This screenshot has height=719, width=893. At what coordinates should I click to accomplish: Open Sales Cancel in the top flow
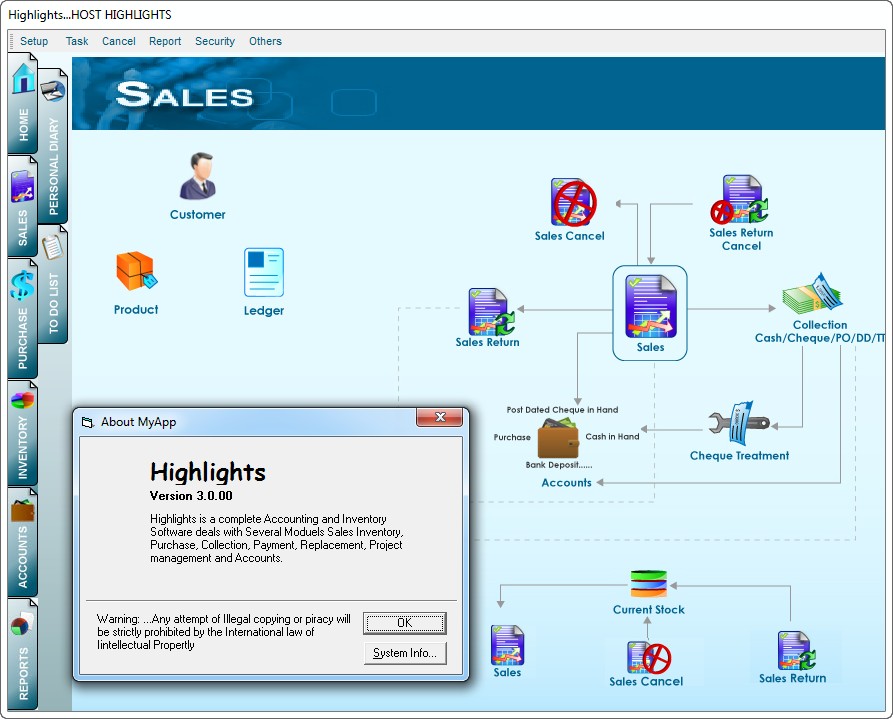[573, 202]
